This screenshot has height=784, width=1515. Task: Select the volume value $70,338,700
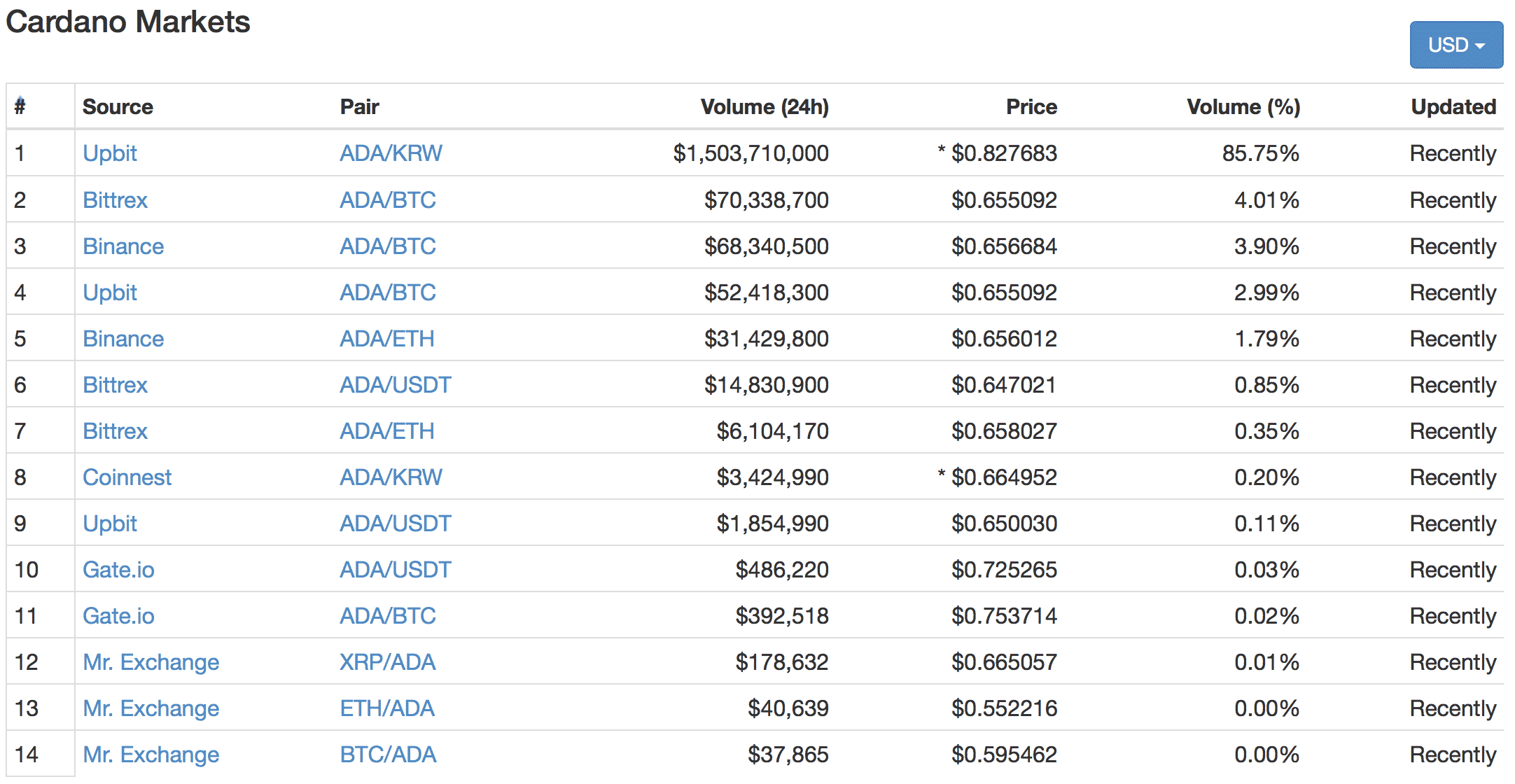pos(767,200)
